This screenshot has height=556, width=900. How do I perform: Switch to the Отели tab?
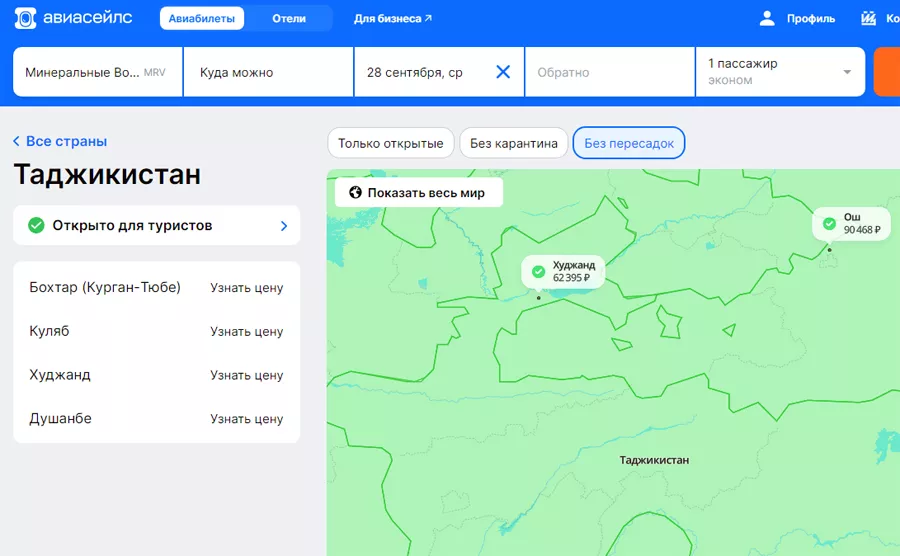click(289, 18)
